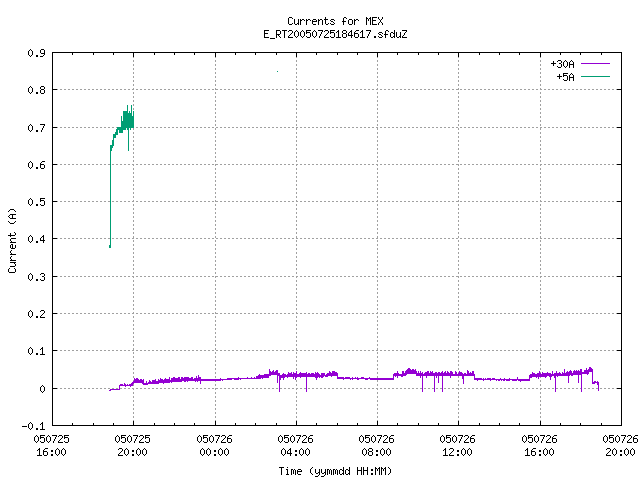The width and height of the screenshot is (640, 480).
Task: Click the y-axis tick value 0.4
Action: (36, 239)
